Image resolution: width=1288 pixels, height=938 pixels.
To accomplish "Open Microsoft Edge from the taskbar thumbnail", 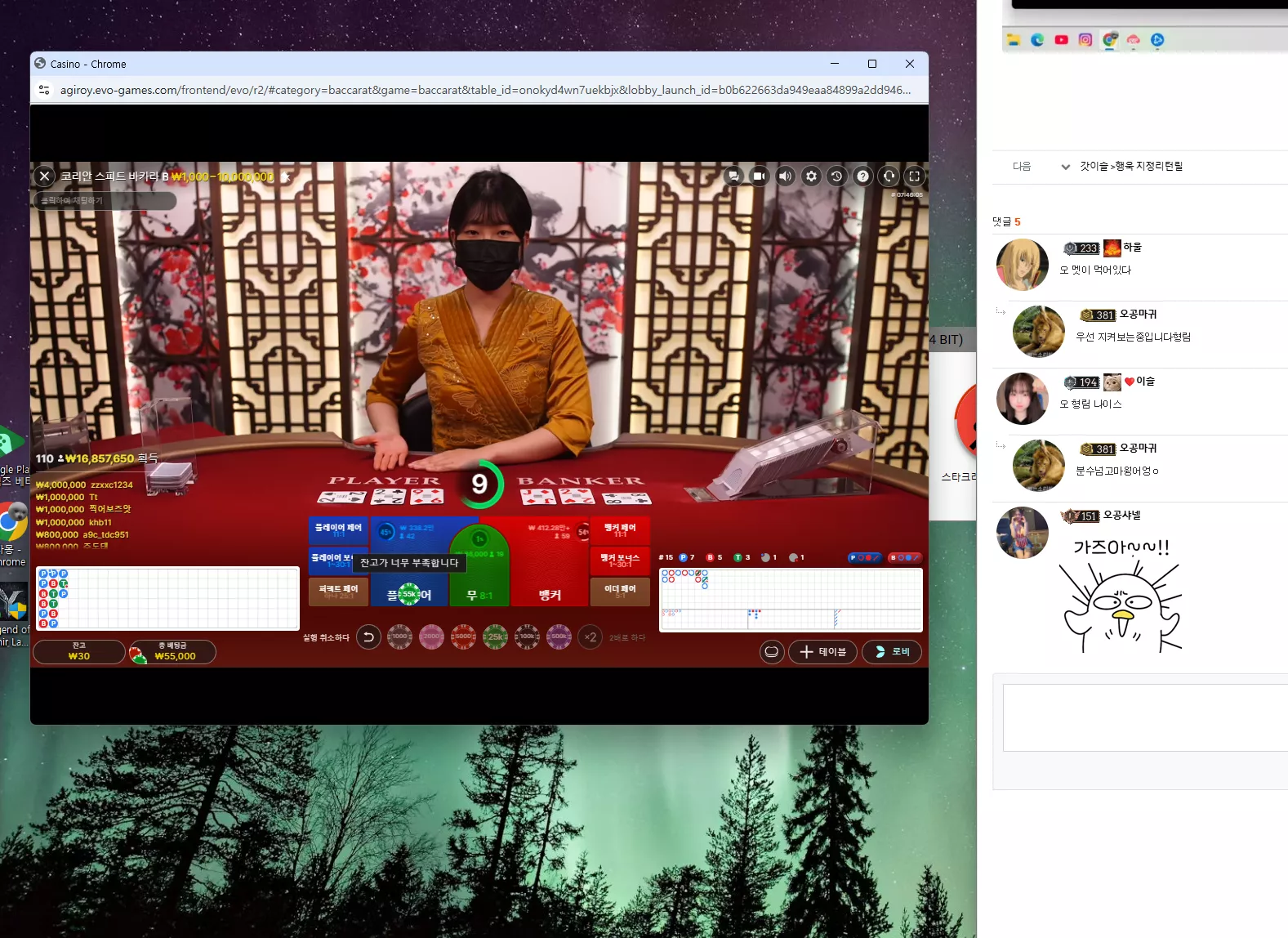I will 1037,39.
